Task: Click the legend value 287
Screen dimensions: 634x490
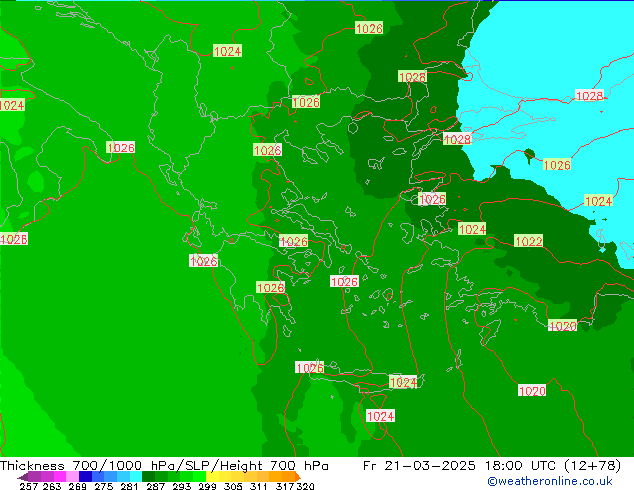Action: pyautogui.click(x=155, y=486)
